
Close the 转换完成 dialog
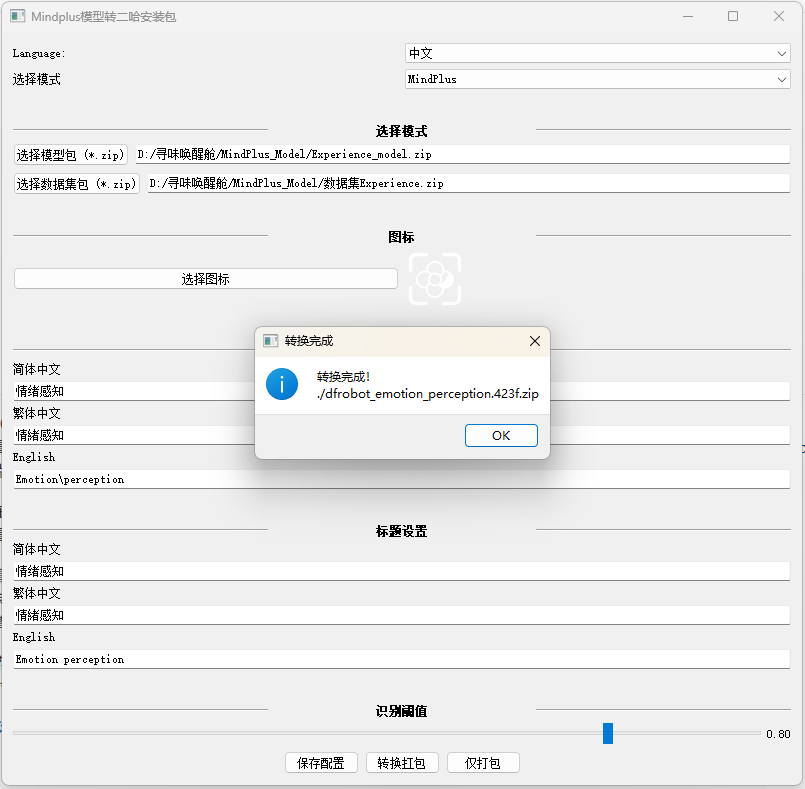(x=534, y=341)
